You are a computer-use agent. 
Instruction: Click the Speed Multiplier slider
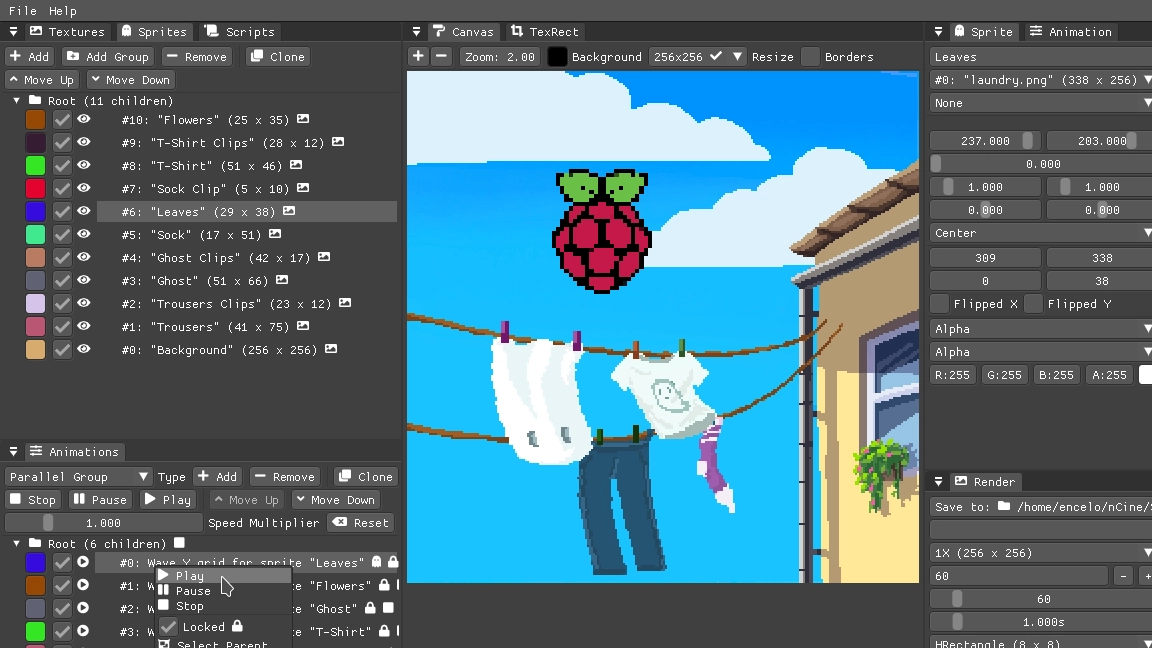click(104, 522)
